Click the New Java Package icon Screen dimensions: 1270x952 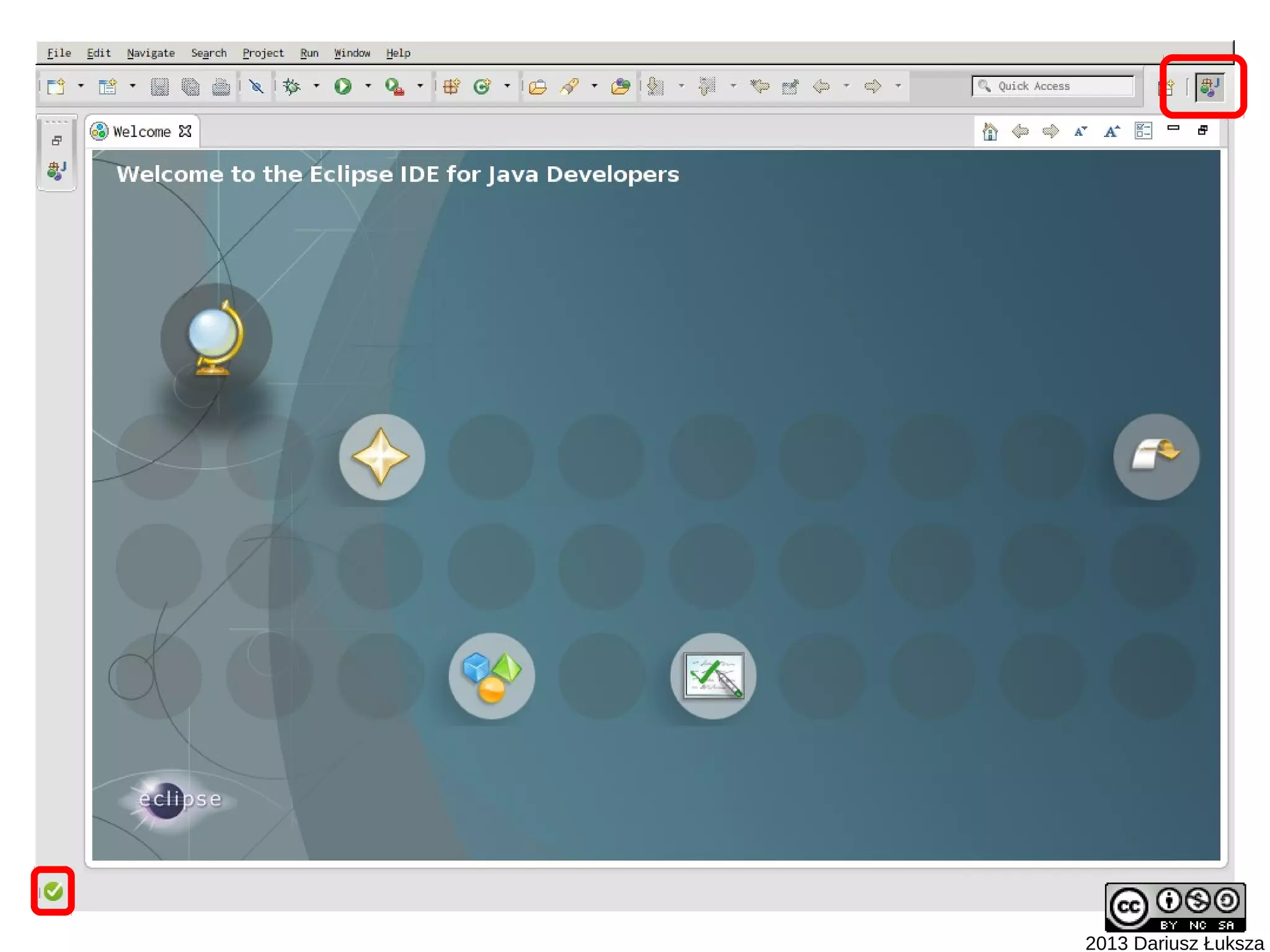pos(451,86)
